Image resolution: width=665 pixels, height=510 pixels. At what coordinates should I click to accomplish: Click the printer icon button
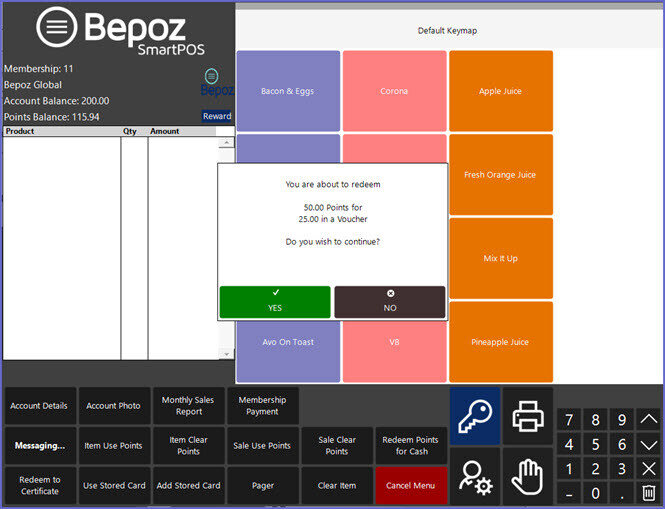pos(527,416)
